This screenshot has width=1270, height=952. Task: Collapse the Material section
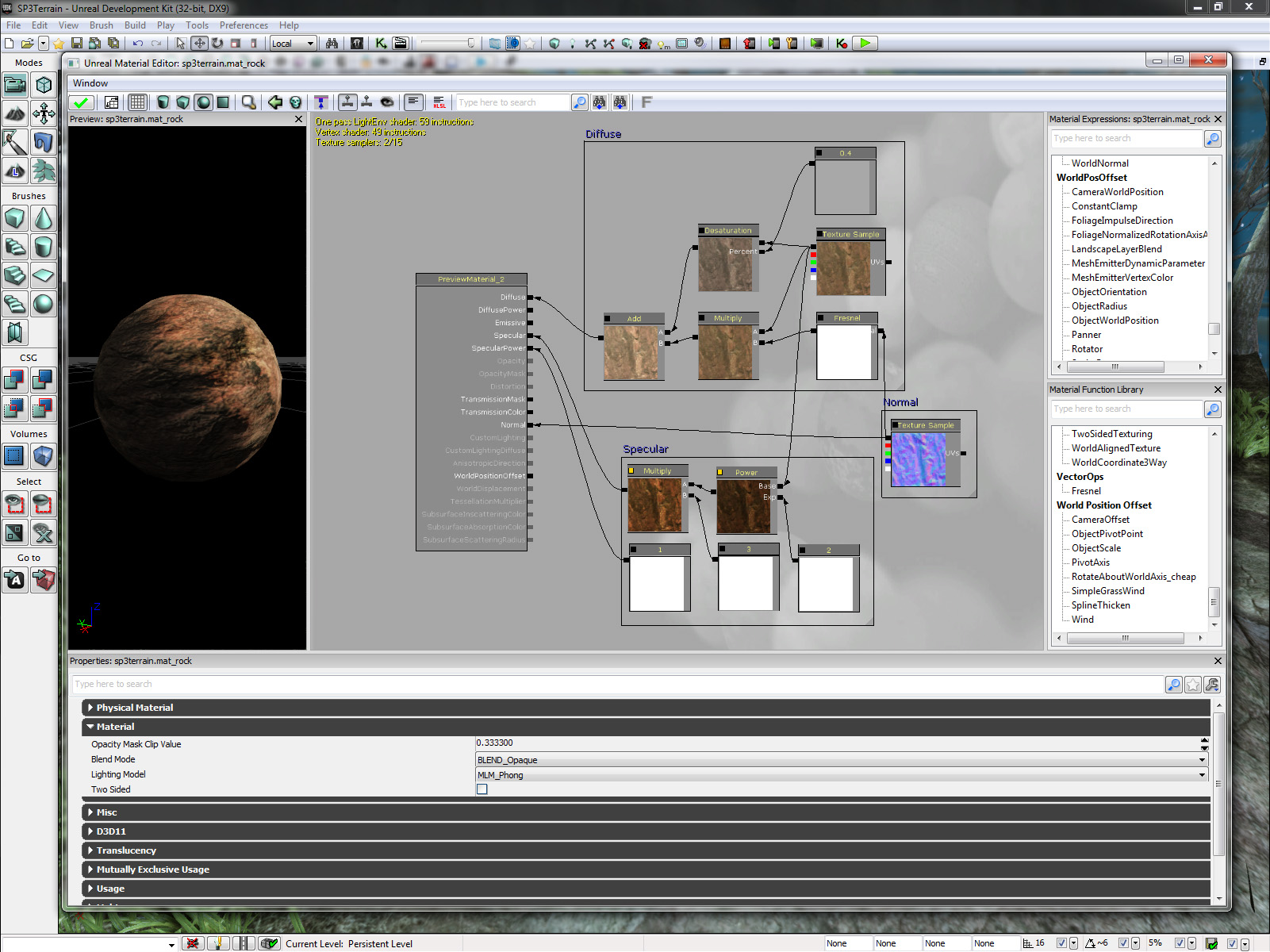point(646,727)
